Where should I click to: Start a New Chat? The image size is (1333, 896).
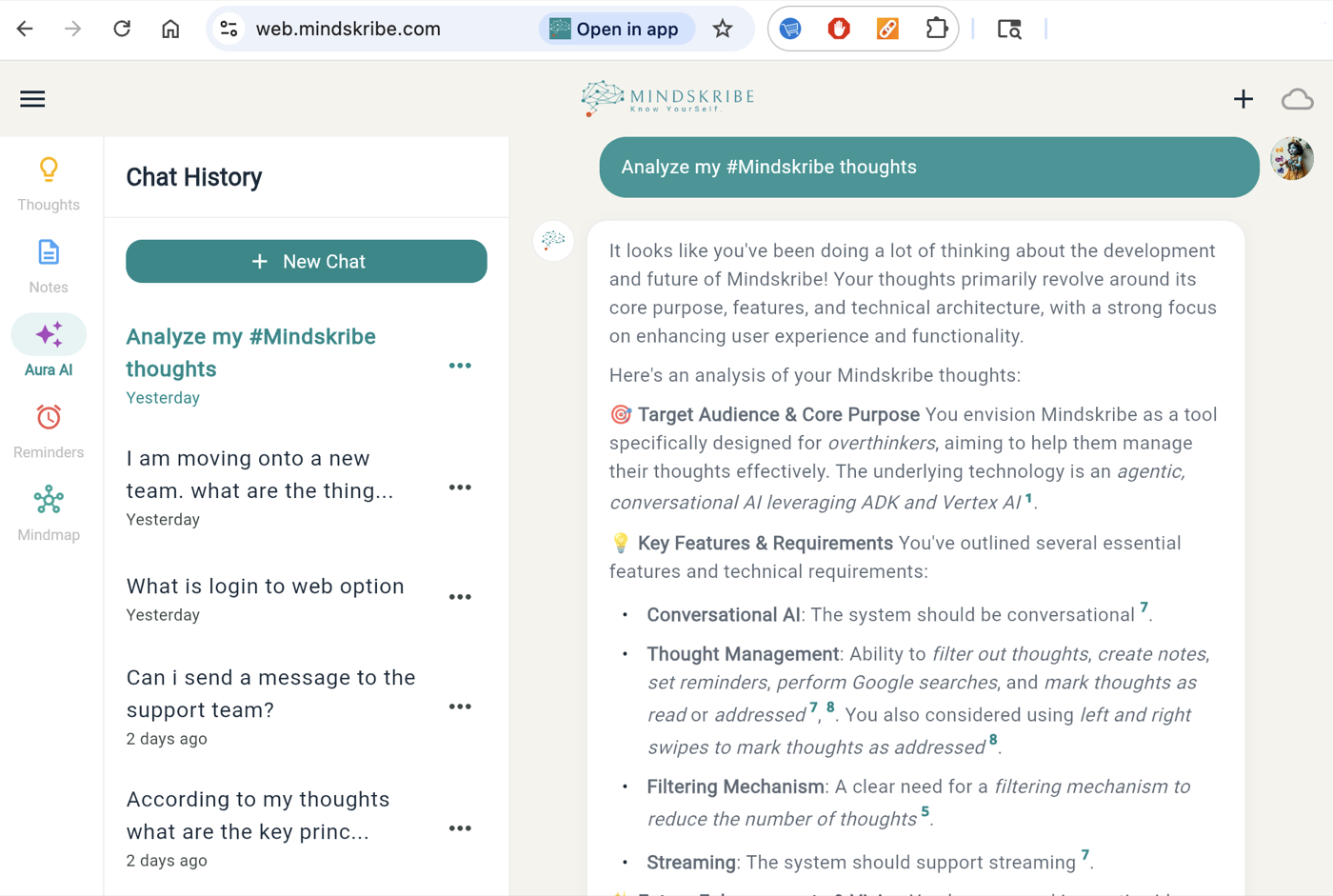(x=306, y=261)
